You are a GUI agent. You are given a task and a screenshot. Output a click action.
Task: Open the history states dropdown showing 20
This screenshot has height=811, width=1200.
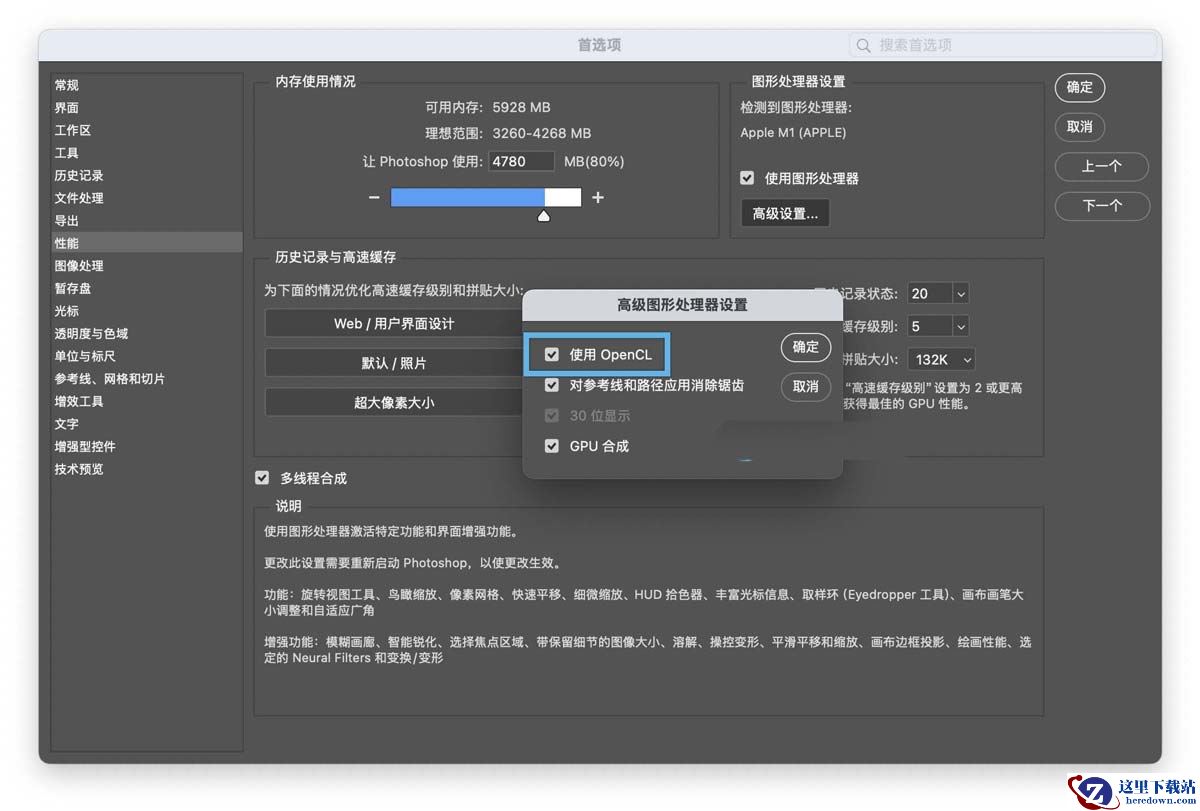pos(938,294)
